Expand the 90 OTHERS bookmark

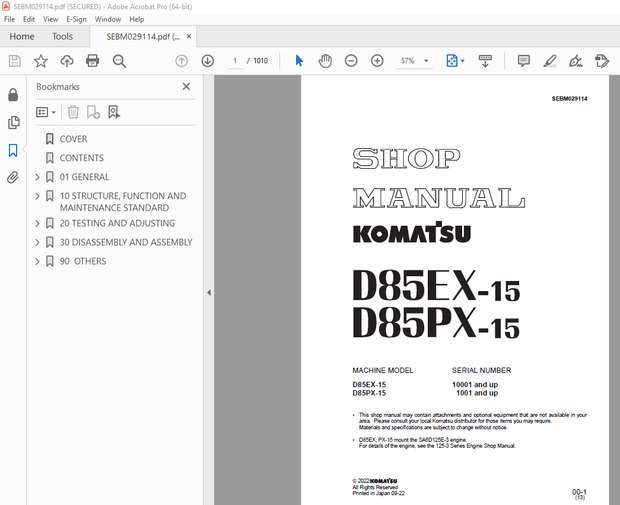[38, 261]
